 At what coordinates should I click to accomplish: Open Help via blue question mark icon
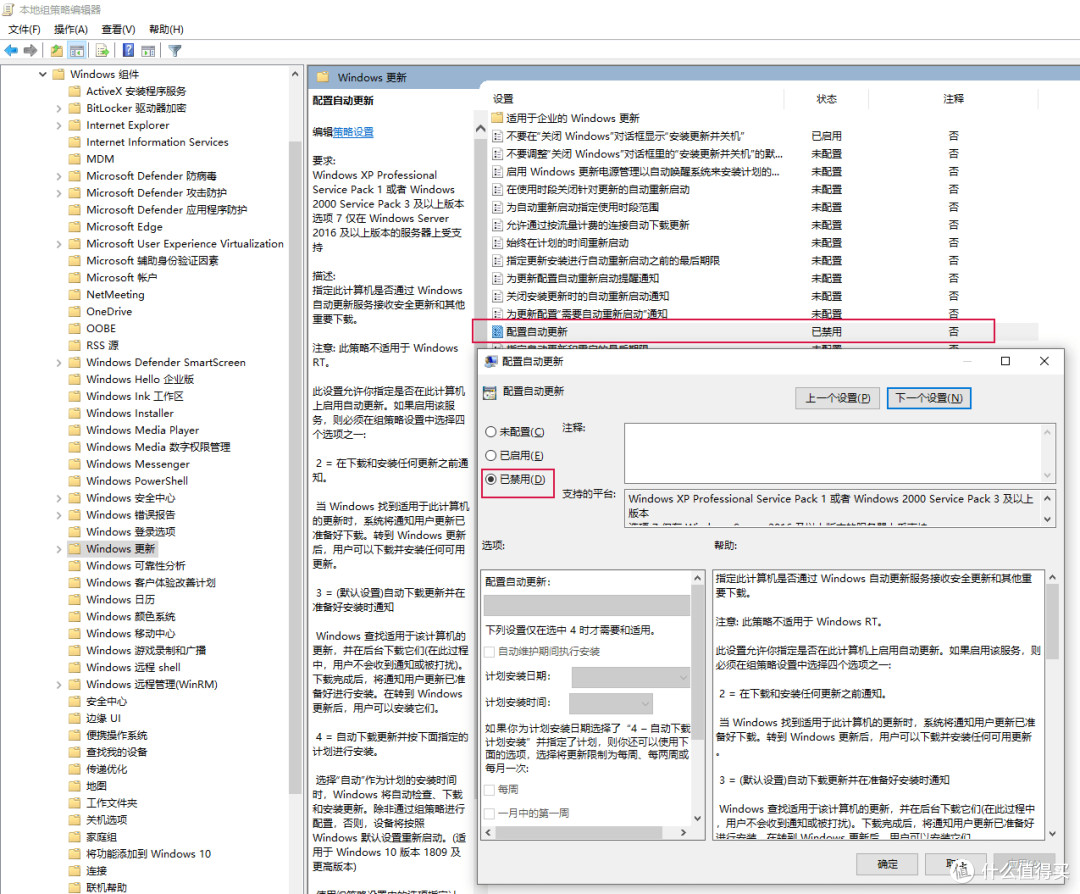tap(129, 50)
